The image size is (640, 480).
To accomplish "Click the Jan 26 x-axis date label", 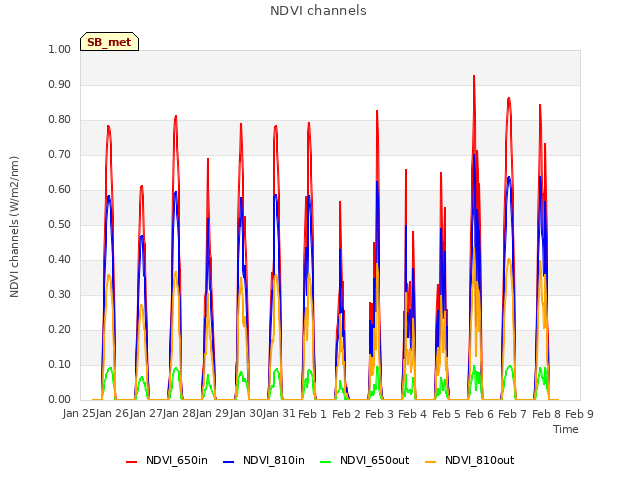I will 113,414.
